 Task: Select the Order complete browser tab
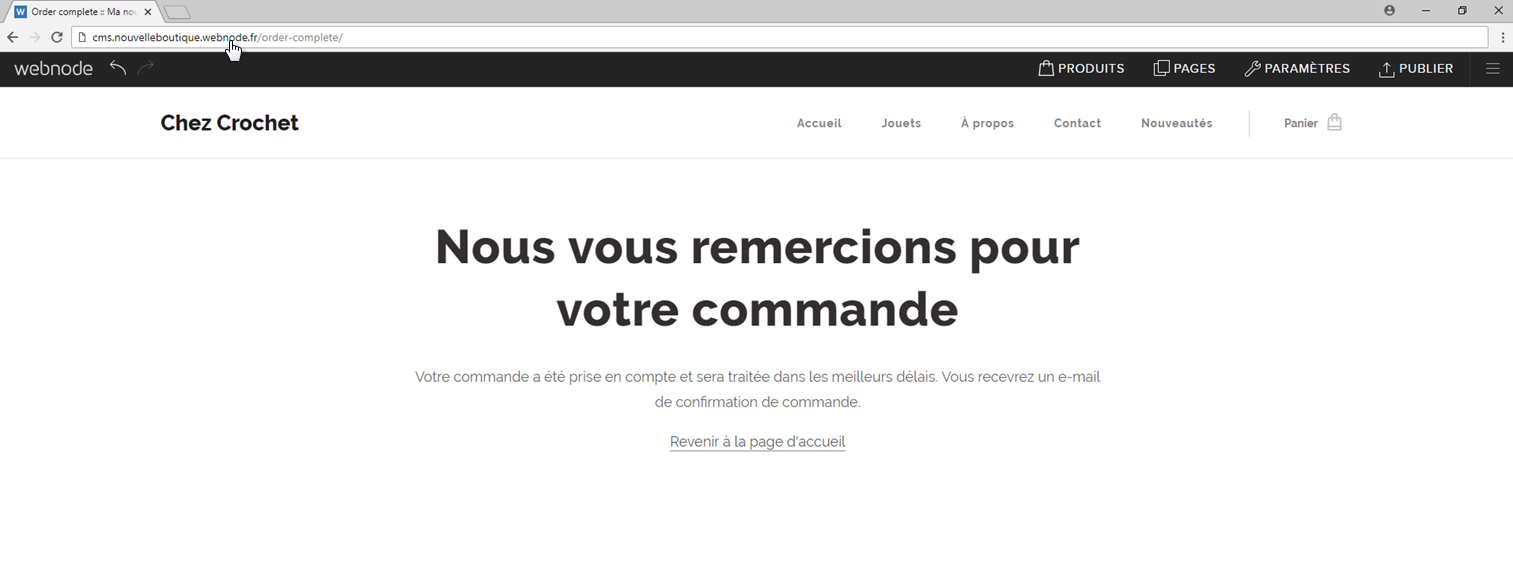80,11
